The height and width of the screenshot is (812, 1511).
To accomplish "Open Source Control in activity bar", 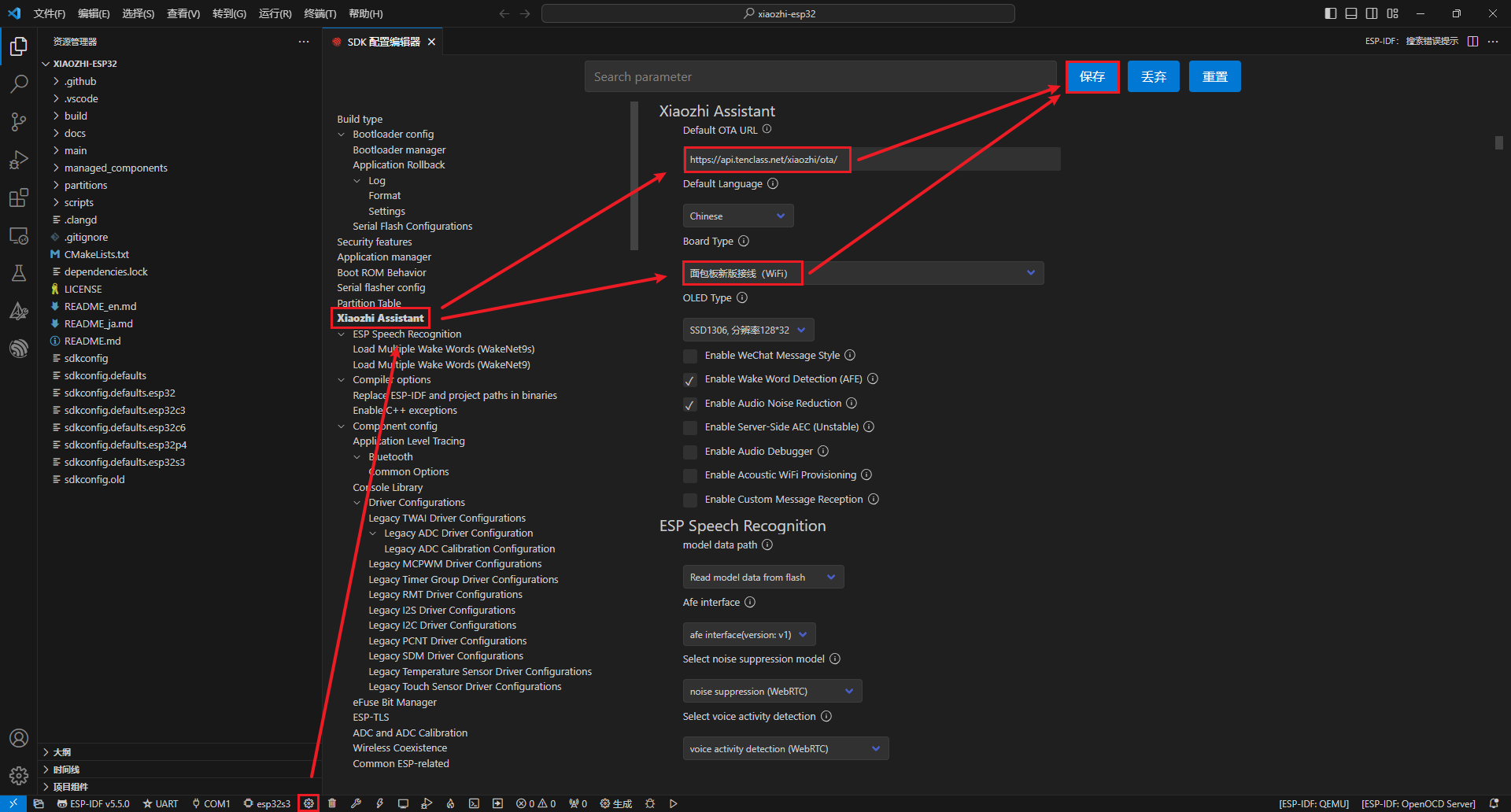I will (x=19, y=121).
